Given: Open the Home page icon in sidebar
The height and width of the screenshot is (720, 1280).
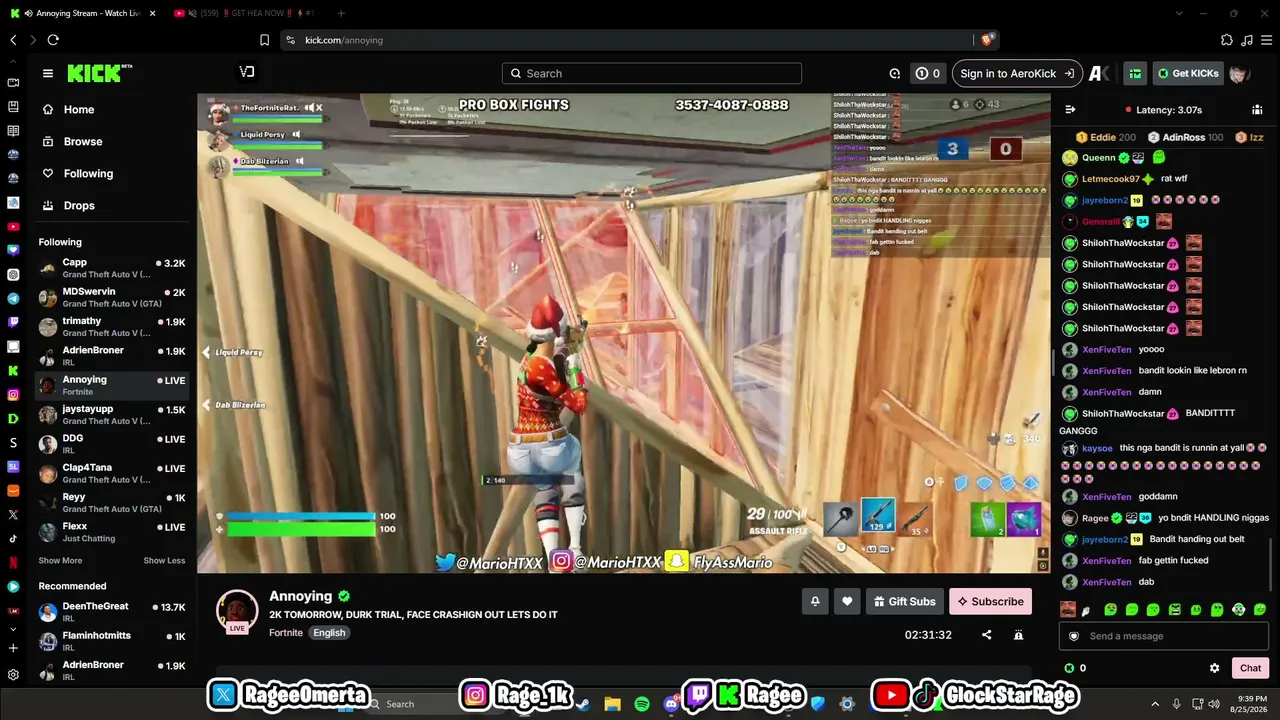Looking at the screenshot, I should (48, 109).
